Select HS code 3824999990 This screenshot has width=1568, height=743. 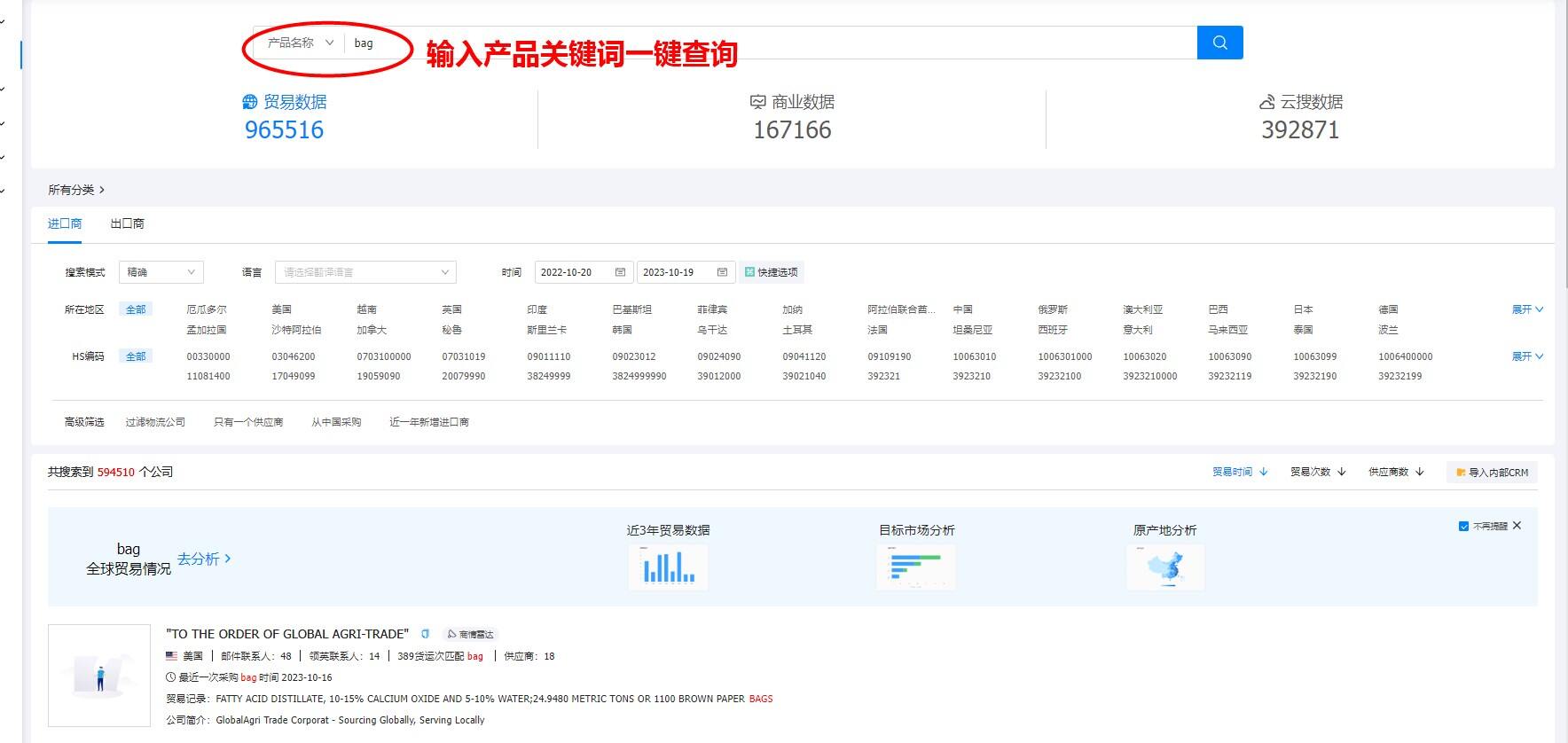639,376
